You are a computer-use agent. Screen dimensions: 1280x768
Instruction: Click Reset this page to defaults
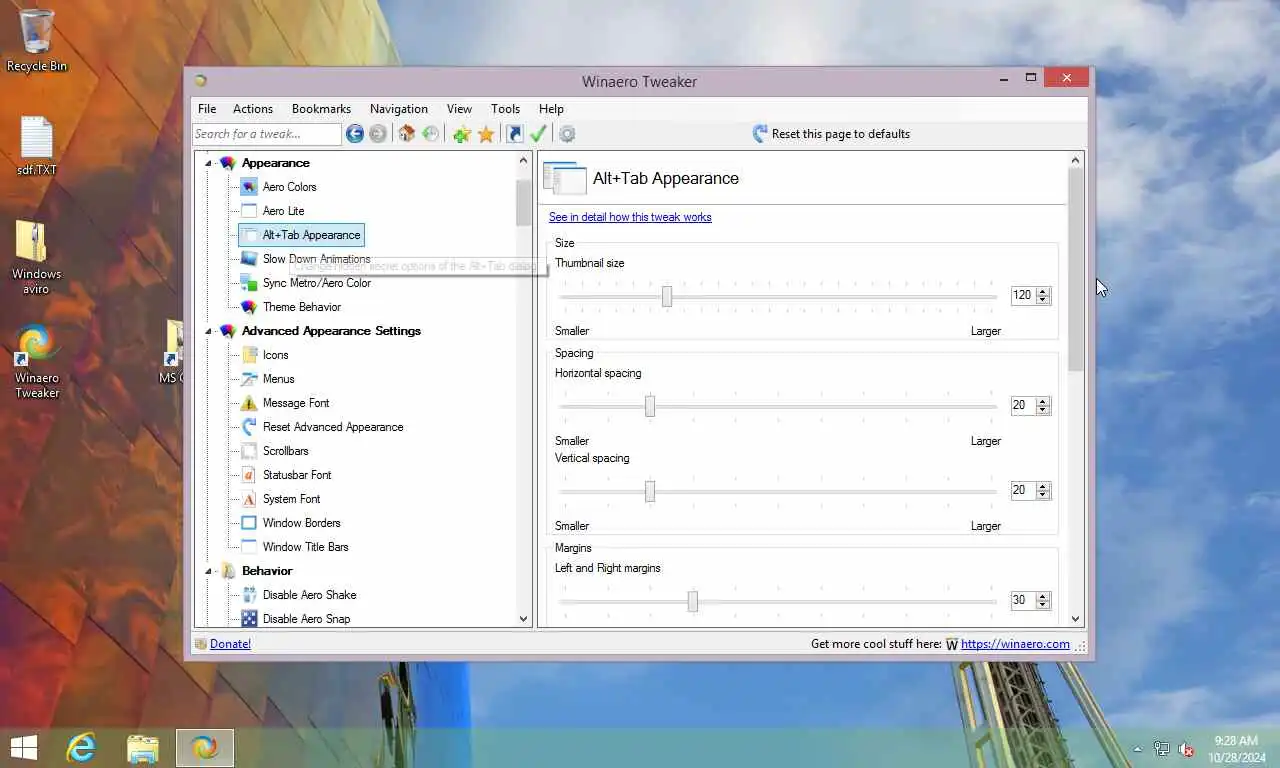831,134
